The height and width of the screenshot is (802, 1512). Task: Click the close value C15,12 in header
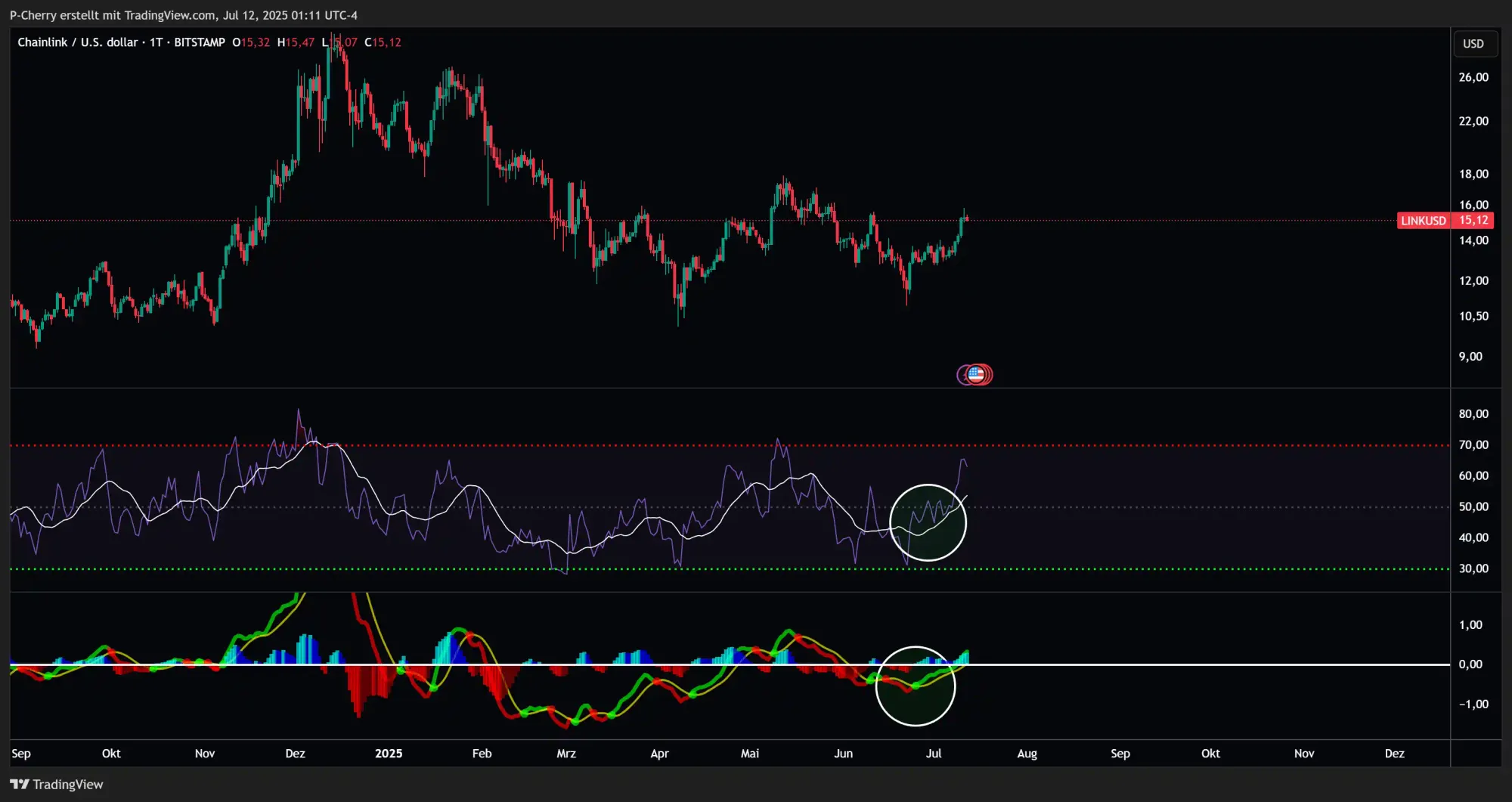[383, 42]
